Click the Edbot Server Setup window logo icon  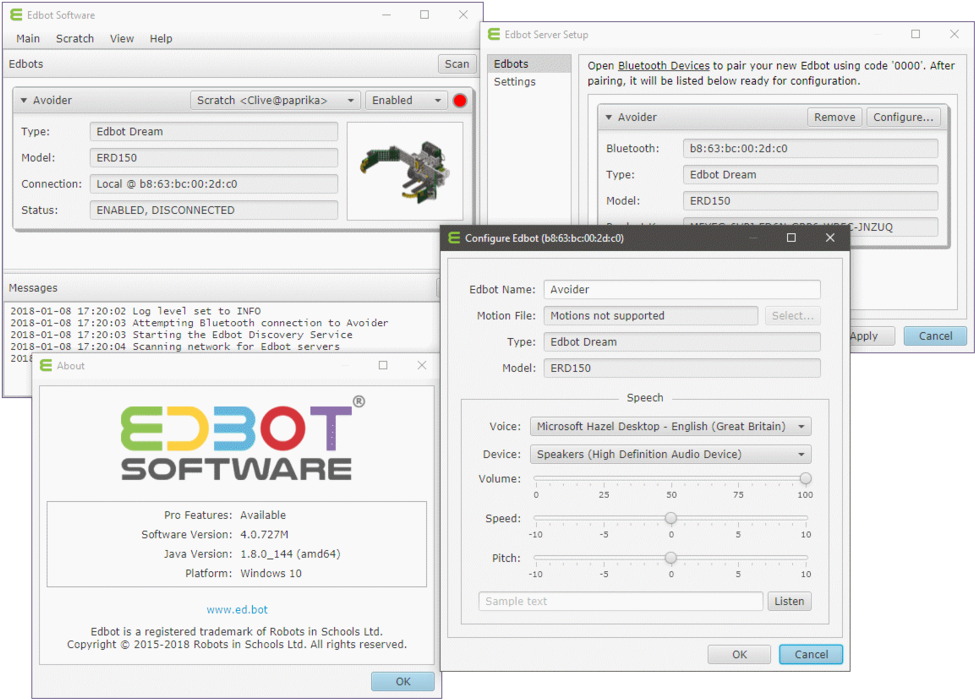[x=494, y=34]
